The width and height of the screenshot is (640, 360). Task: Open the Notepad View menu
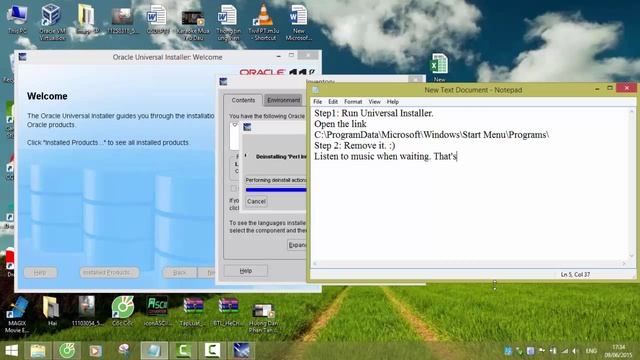click(374, 102)
